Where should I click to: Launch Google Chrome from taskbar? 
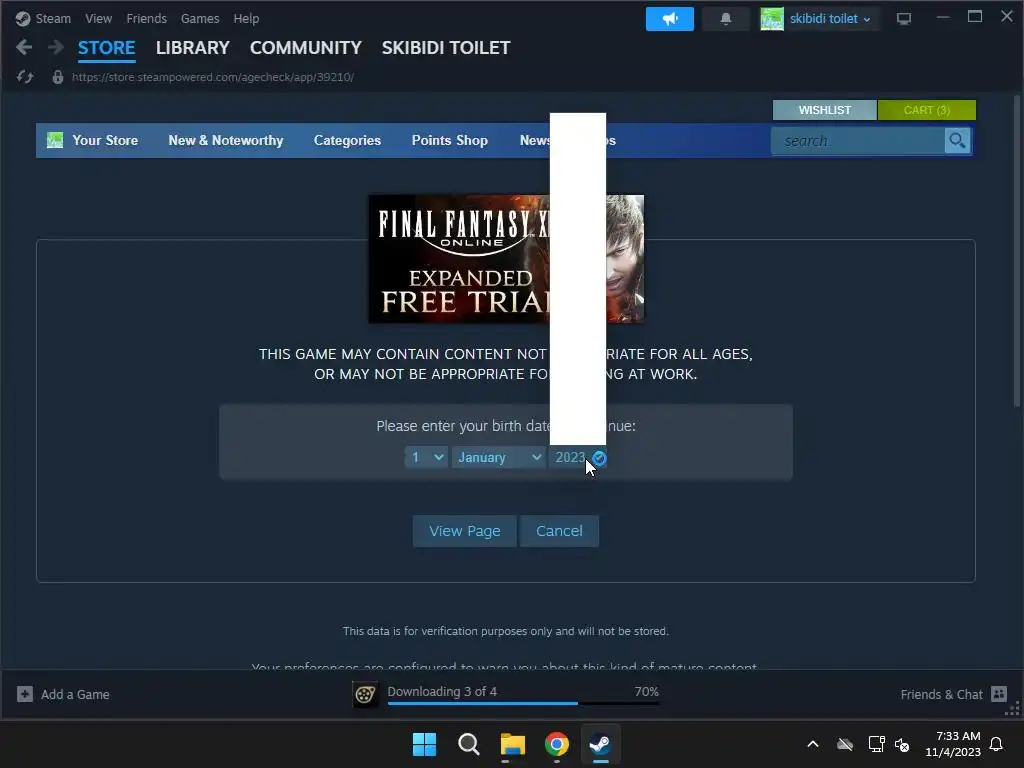coord(556,744)
